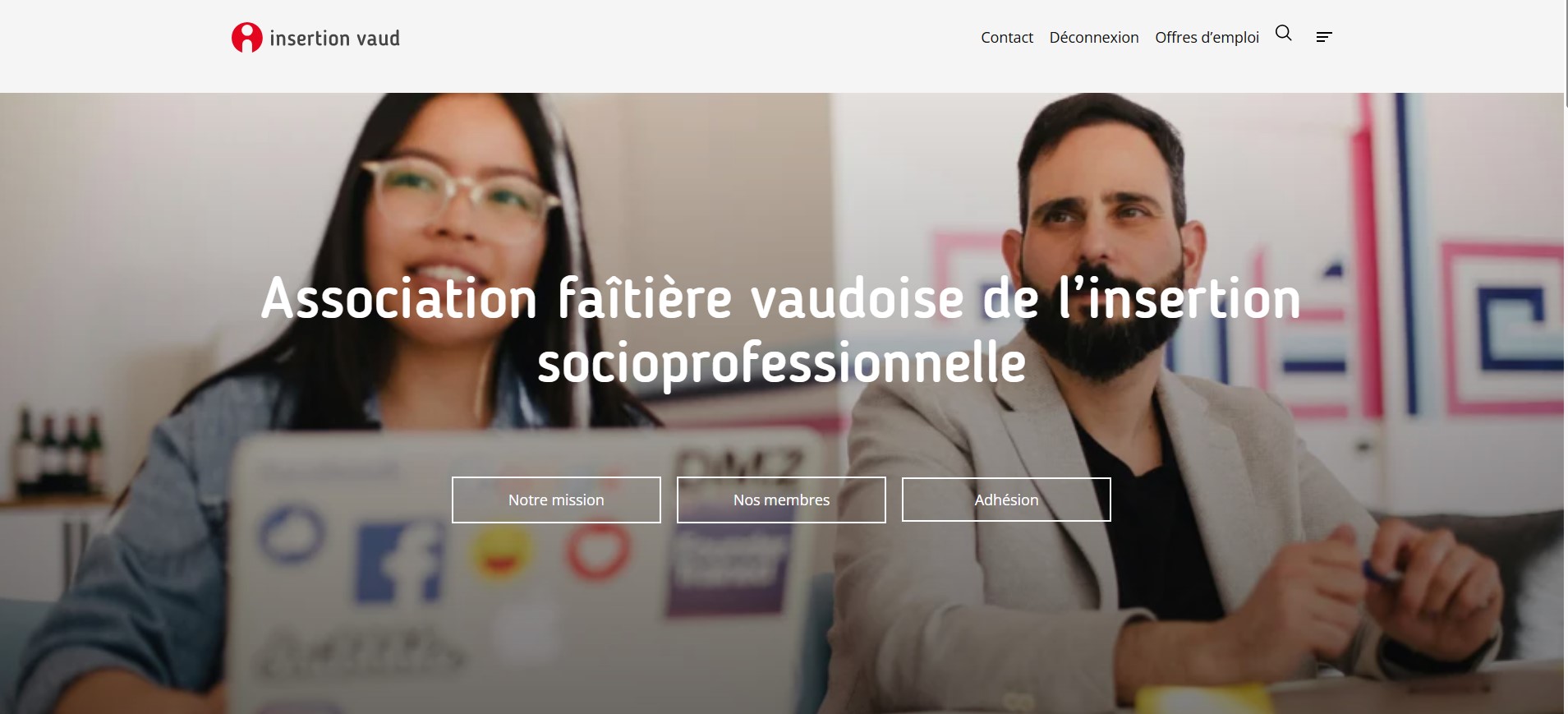Click the blue cloud sticker on laptop
Image resolution: width=1568 pixels, height=714 pixels.
tap(292, 533)
